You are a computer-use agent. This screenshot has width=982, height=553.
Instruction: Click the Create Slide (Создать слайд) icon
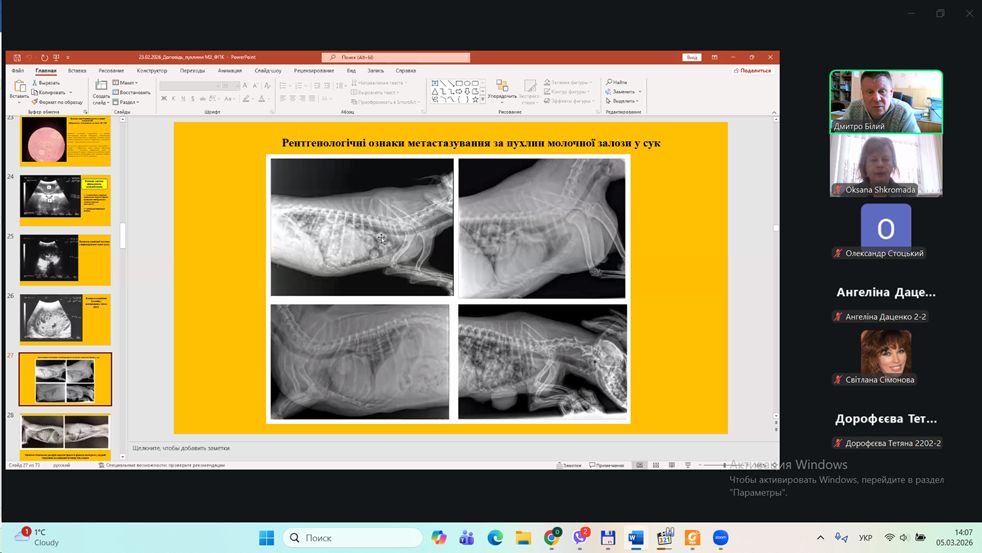tap(101, 87)
